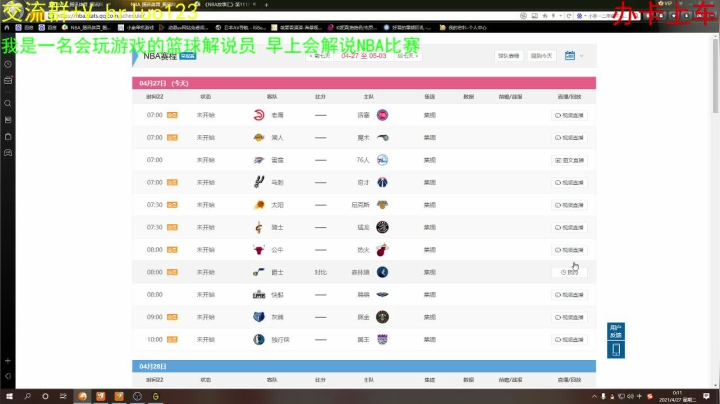Click the browser sidebar shopping bag icon

(8, 137)
